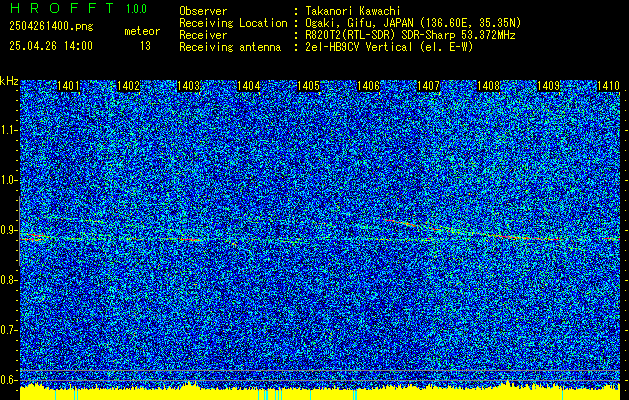
Task: Click the meteor count 13
Action: pos(145,46)
